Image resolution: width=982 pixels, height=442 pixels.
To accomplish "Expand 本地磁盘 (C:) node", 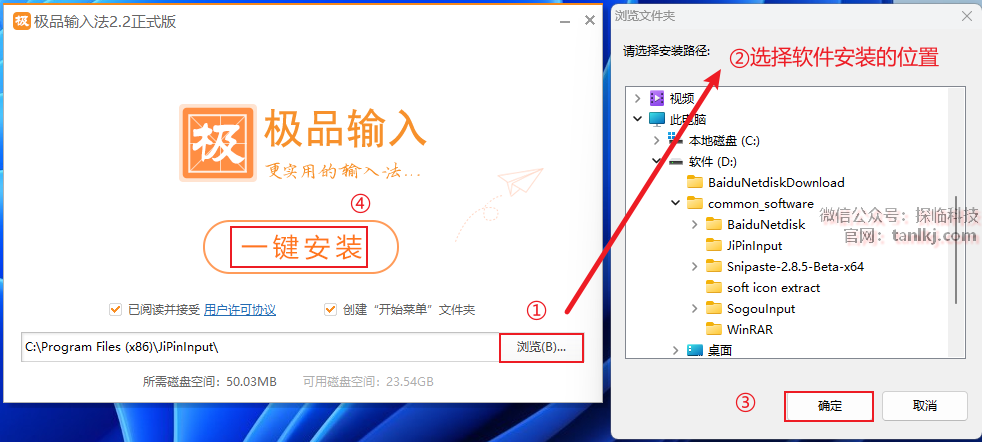I will point(656,140).
